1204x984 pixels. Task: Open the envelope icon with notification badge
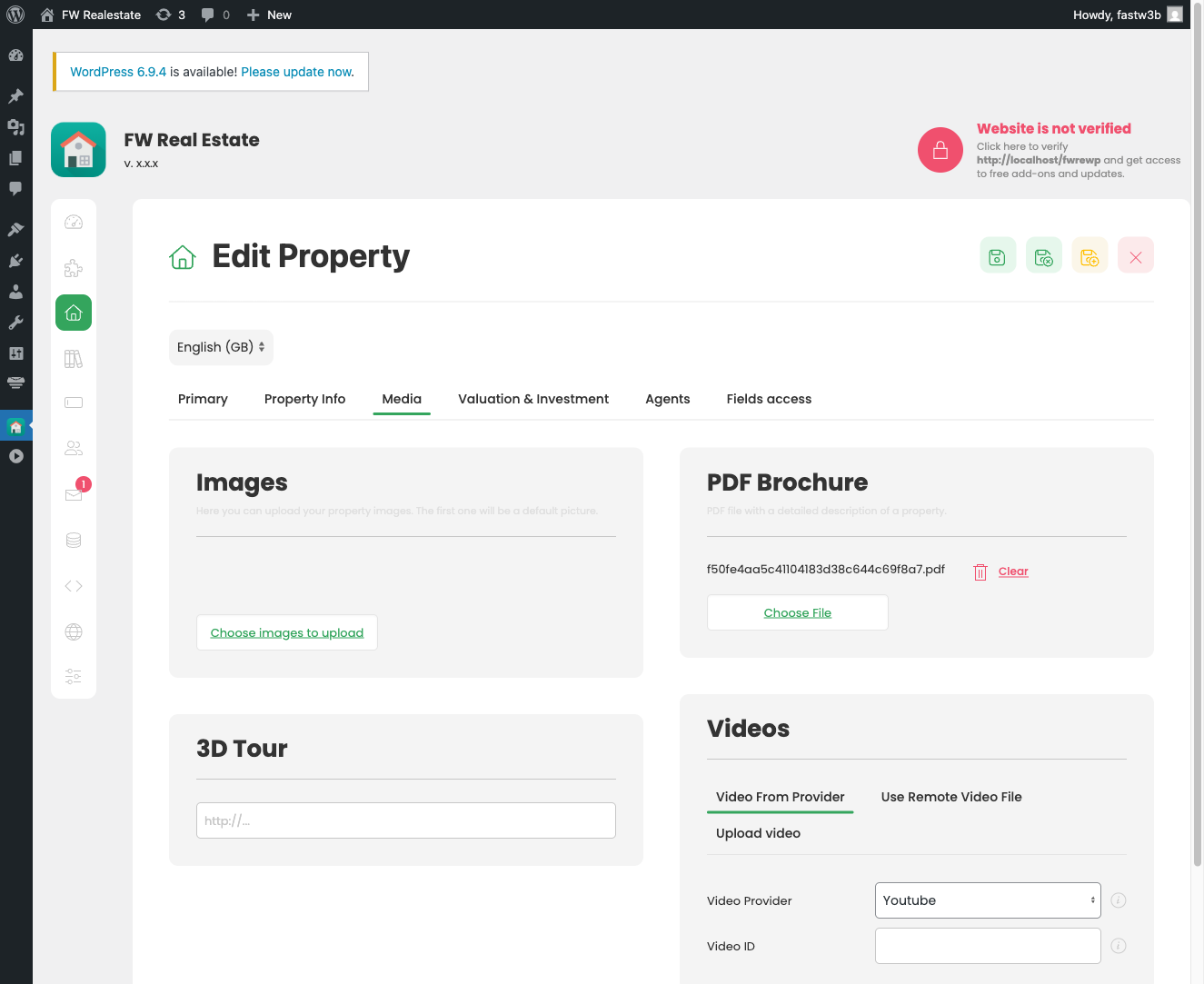coord(73,493)
